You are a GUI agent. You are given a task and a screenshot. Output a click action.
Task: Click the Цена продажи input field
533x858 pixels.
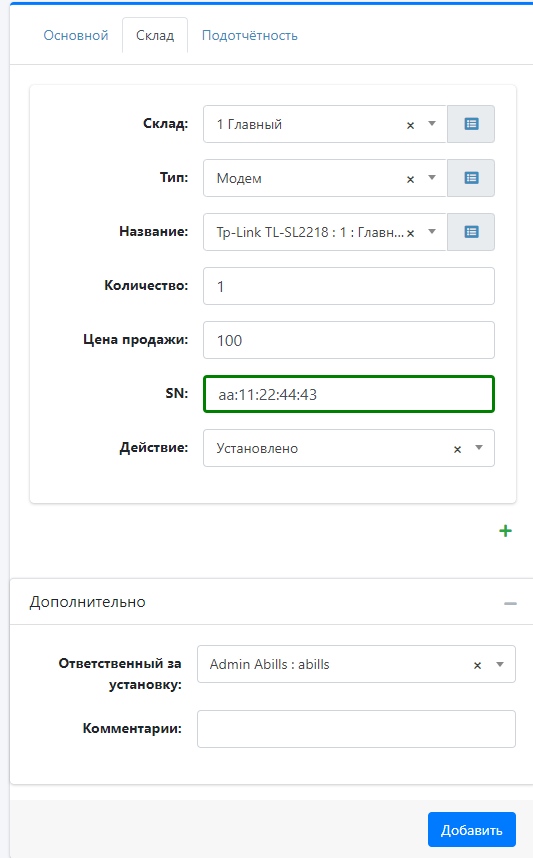tap(349, 340)
